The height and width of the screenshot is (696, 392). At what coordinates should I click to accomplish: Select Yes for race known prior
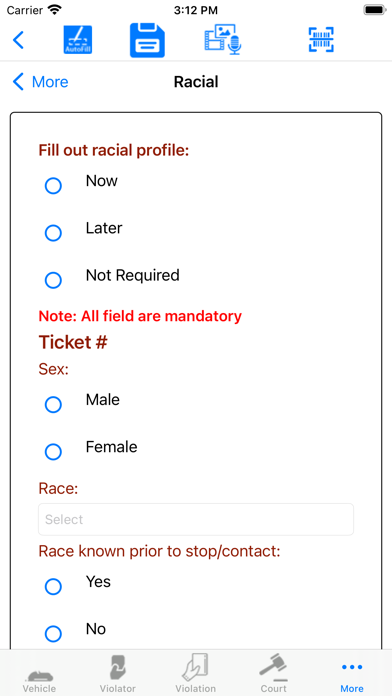(53, 587)
